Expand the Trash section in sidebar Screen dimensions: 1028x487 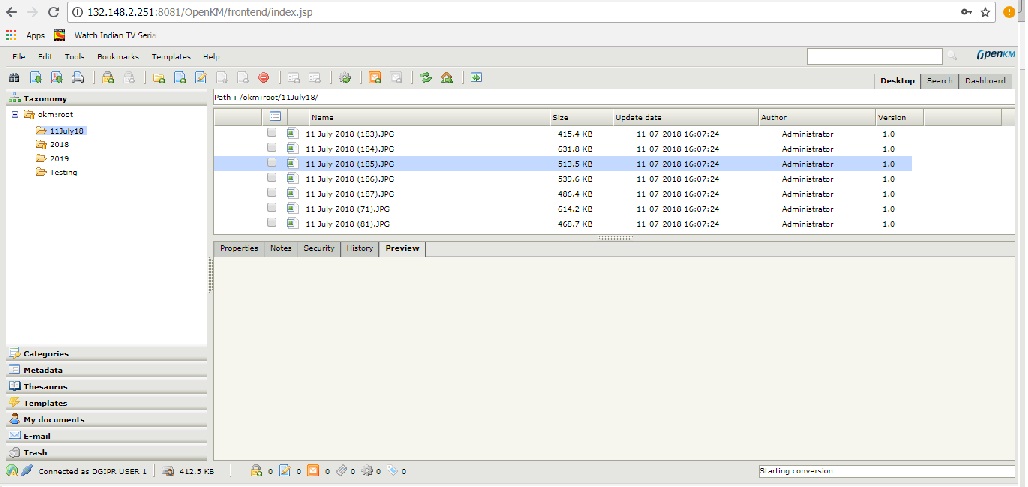36,452
